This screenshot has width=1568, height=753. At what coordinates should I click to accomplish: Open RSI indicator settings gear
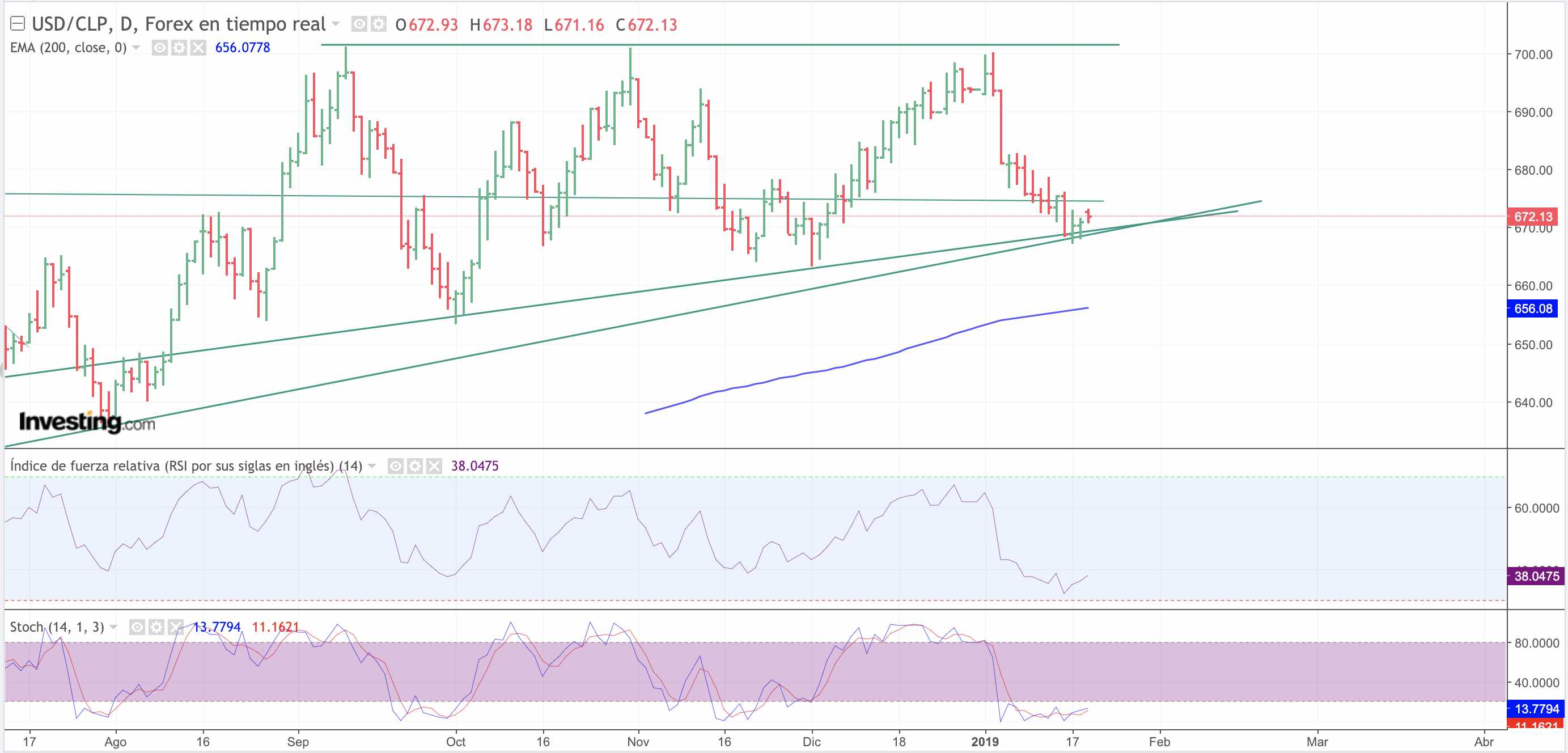(414, 466)
